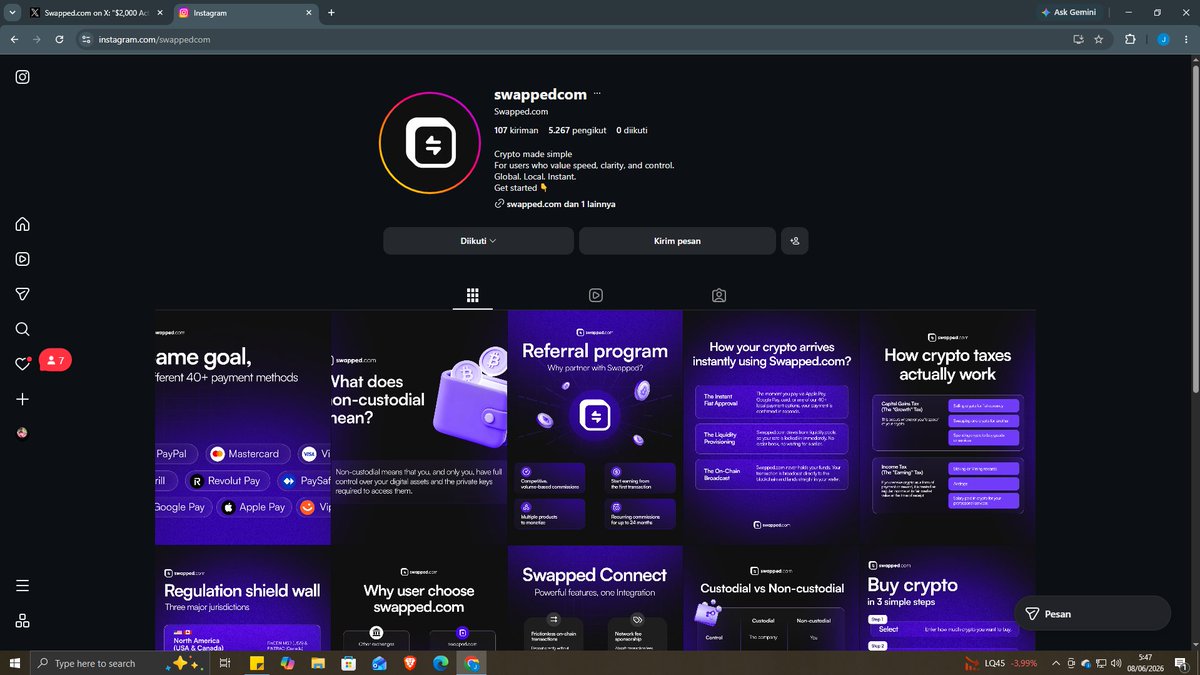
Task: Click the site information icon in address bar
Action: [x=86, y=39]
